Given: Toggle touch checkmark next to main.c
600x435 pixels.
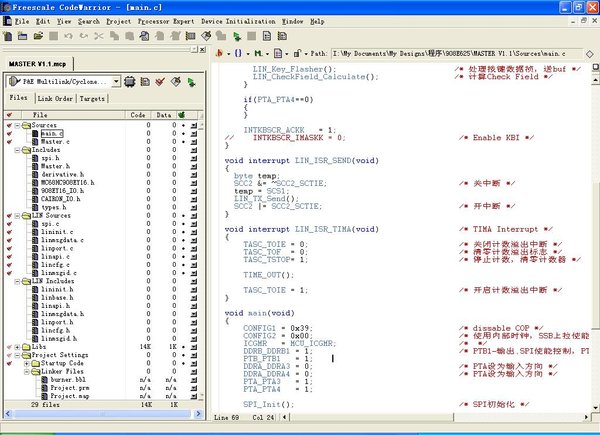Looking at the screenshot, I should click(x=10, y=133).
